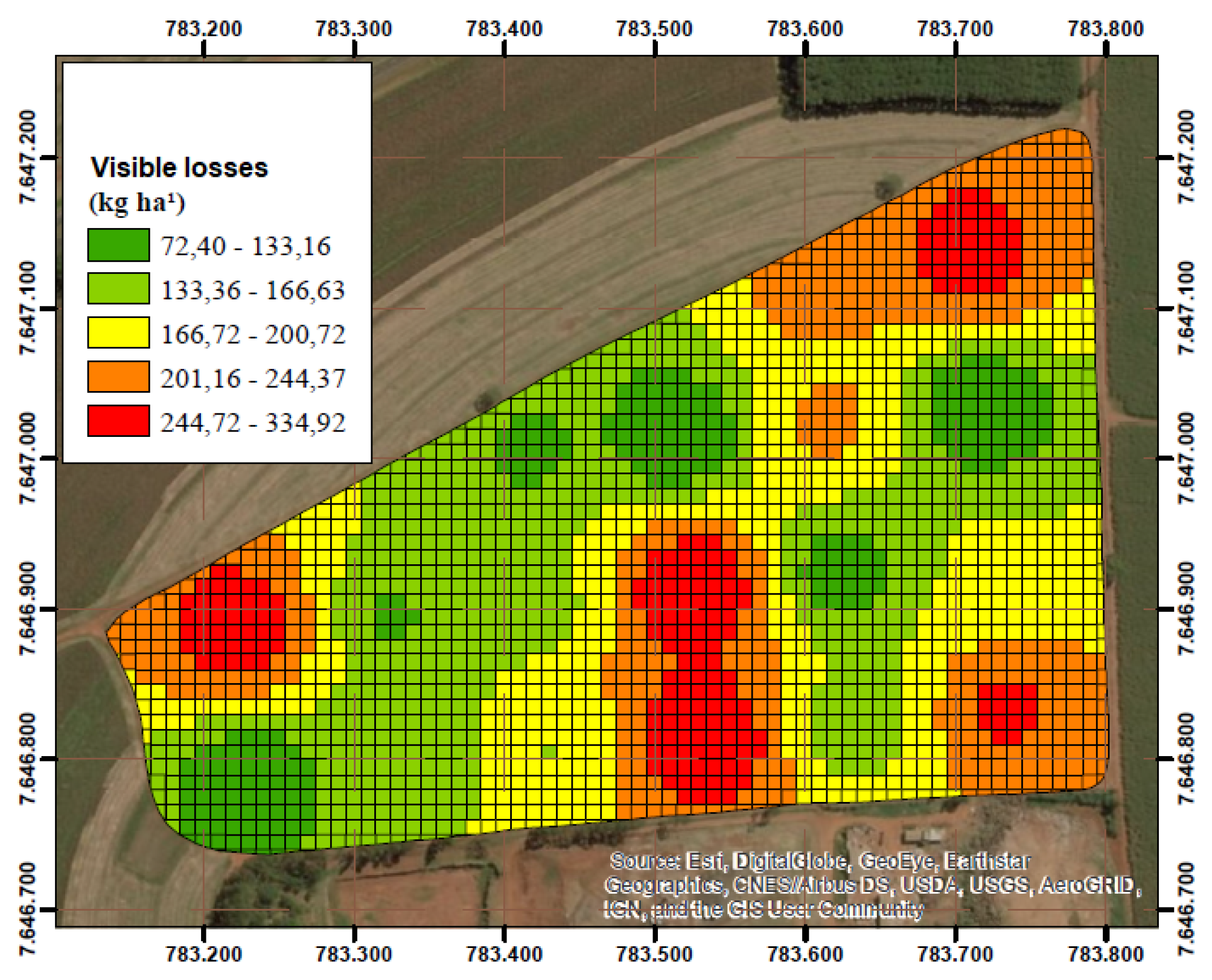The width and height of the screenshot is (1212, 980).
Task: Click the red legend swatch
Action: pyautogui.click(x=118, y=421)
